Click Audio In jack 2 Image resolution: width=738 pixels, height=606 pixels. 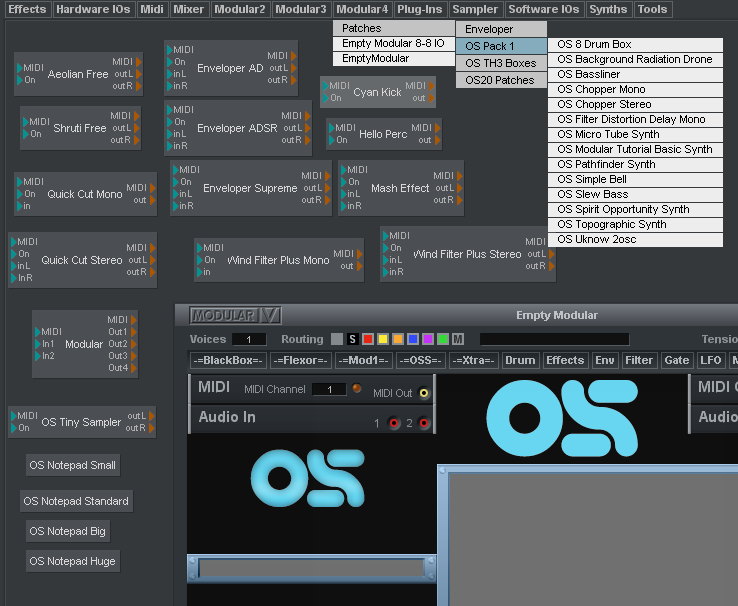(423, 424)
